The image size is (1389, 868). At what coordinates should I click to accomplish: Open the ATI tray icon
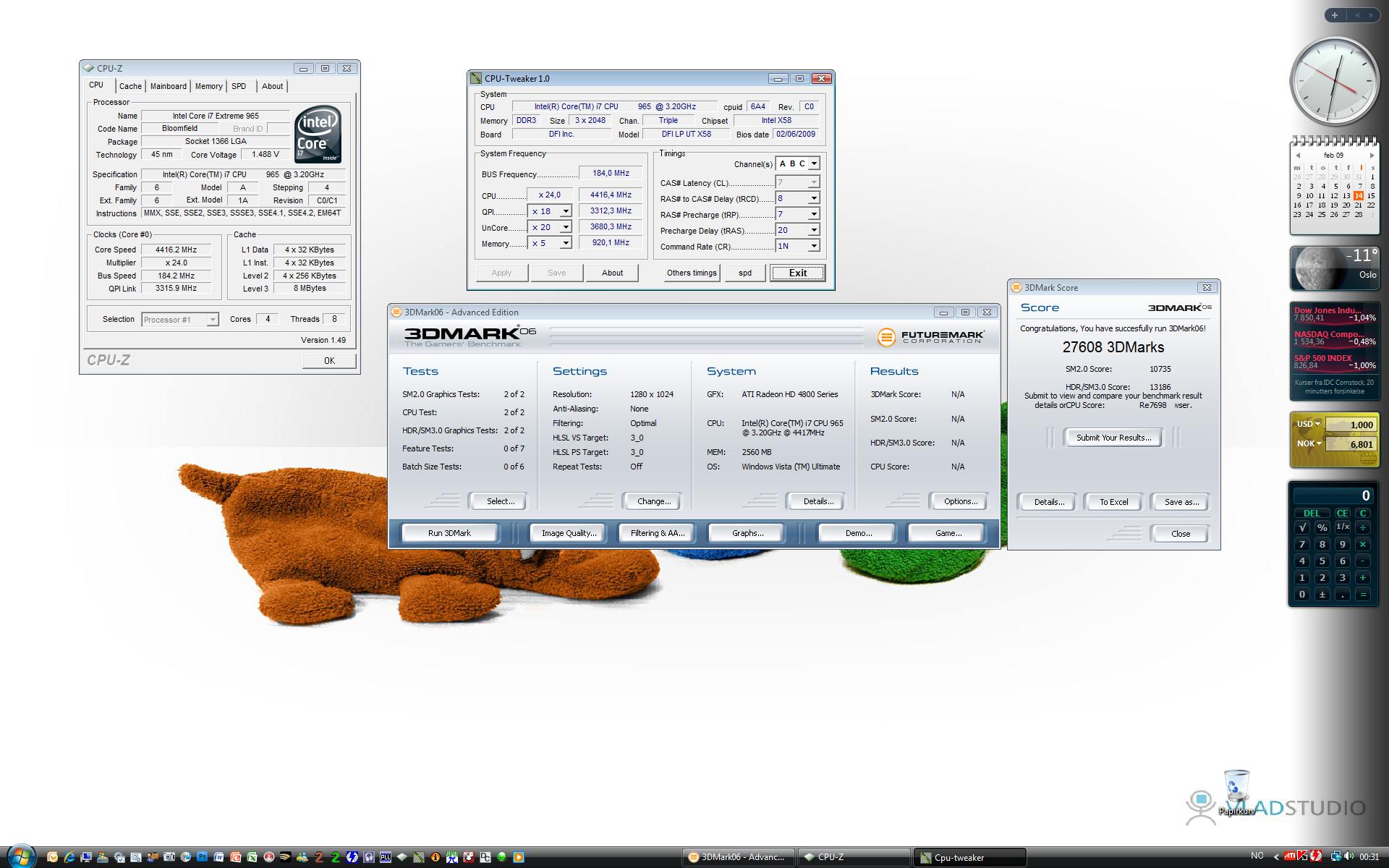[x=1290, y=856]
